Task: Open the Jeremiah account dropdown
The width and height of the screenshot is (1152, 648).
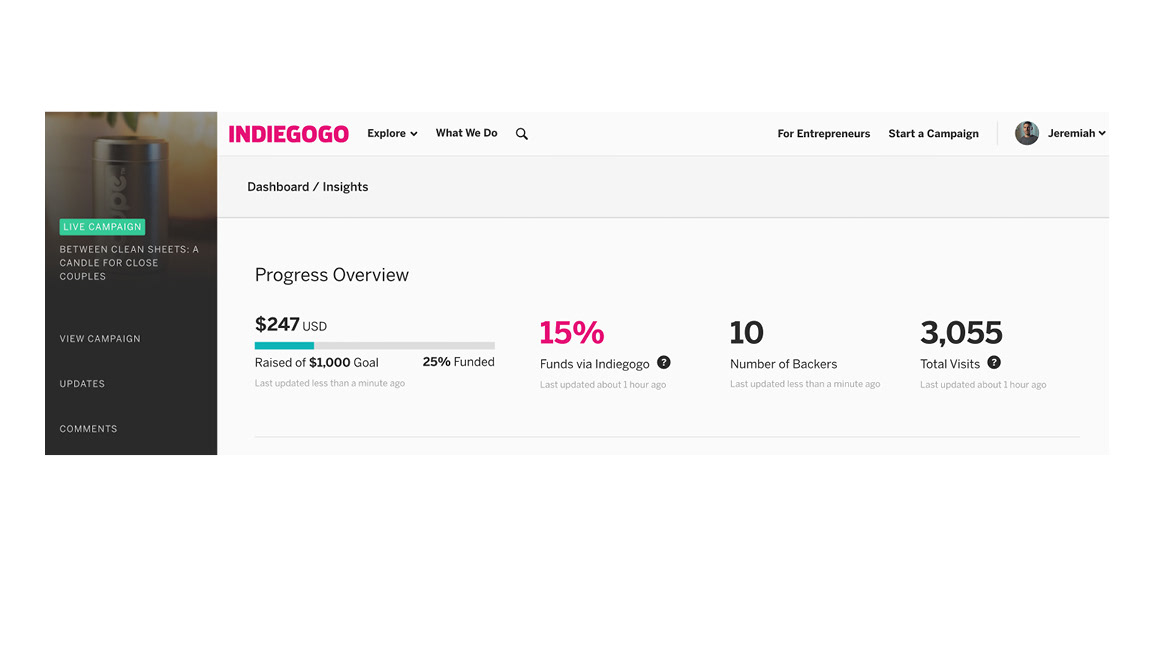Action: [1076, 133]
